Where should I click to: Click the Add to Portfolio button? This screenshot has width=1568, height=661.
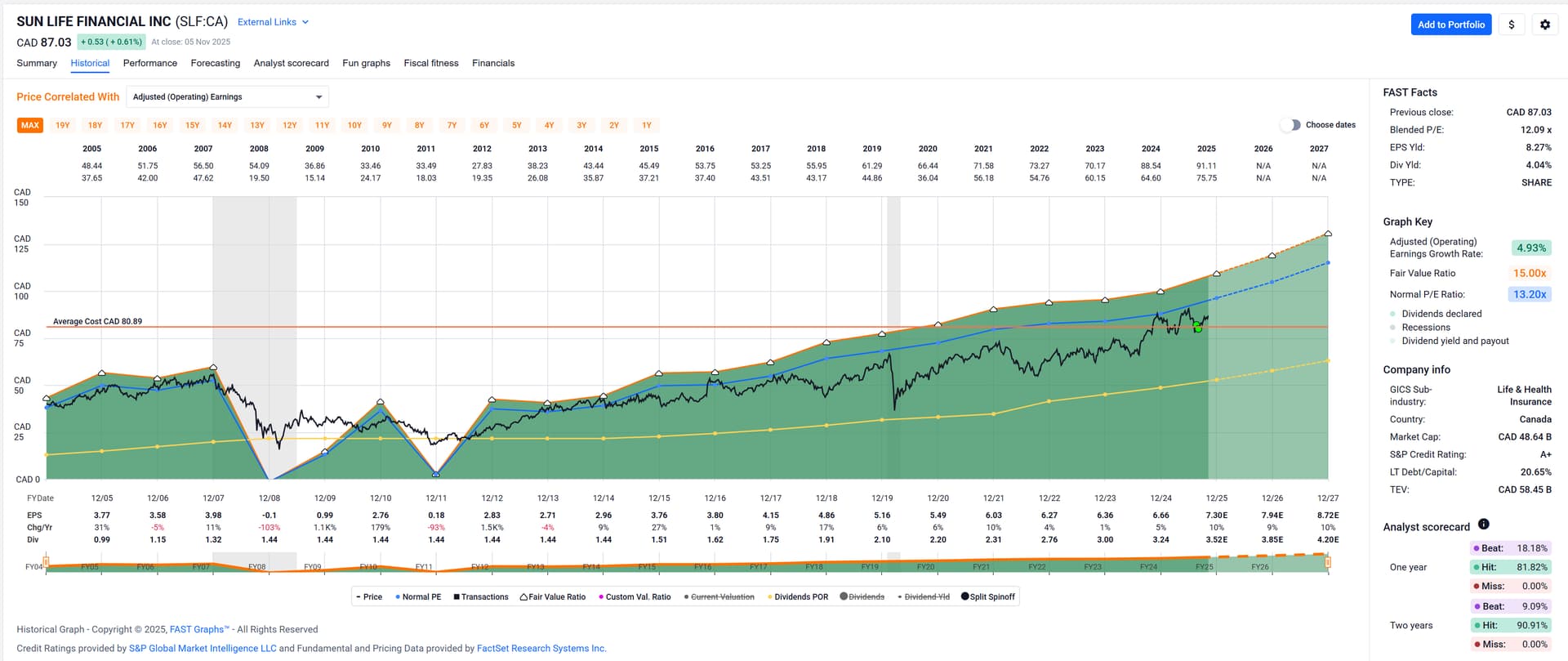pyautogui.click(x=1450, y=25)
